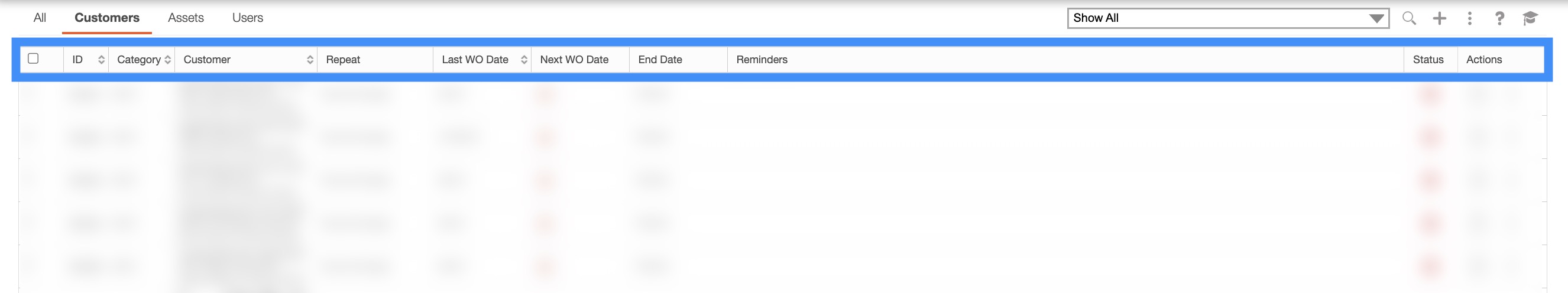Screen dimensions: 1568x293
Task: Open the Users tab
Action: tap(247, 18)
